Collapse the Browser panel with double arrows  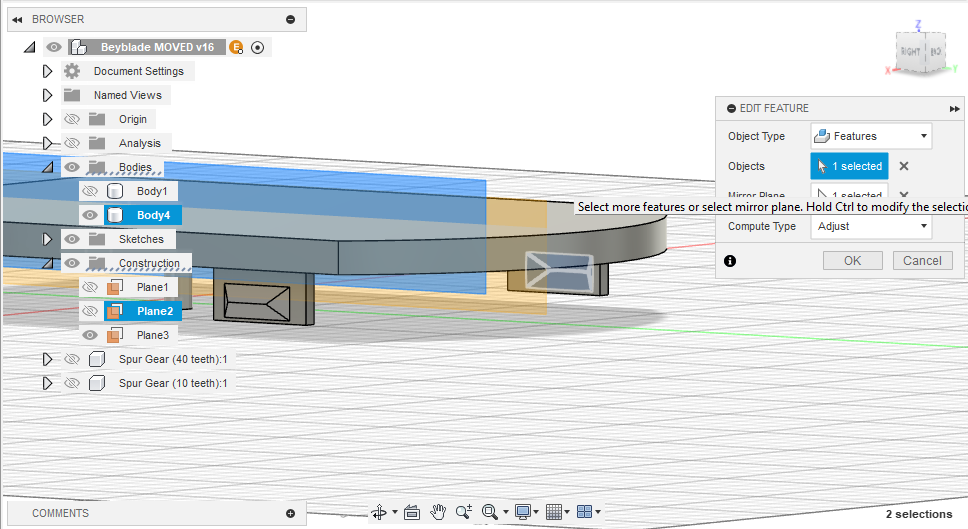pyautogui.click(x=17, y=20)
